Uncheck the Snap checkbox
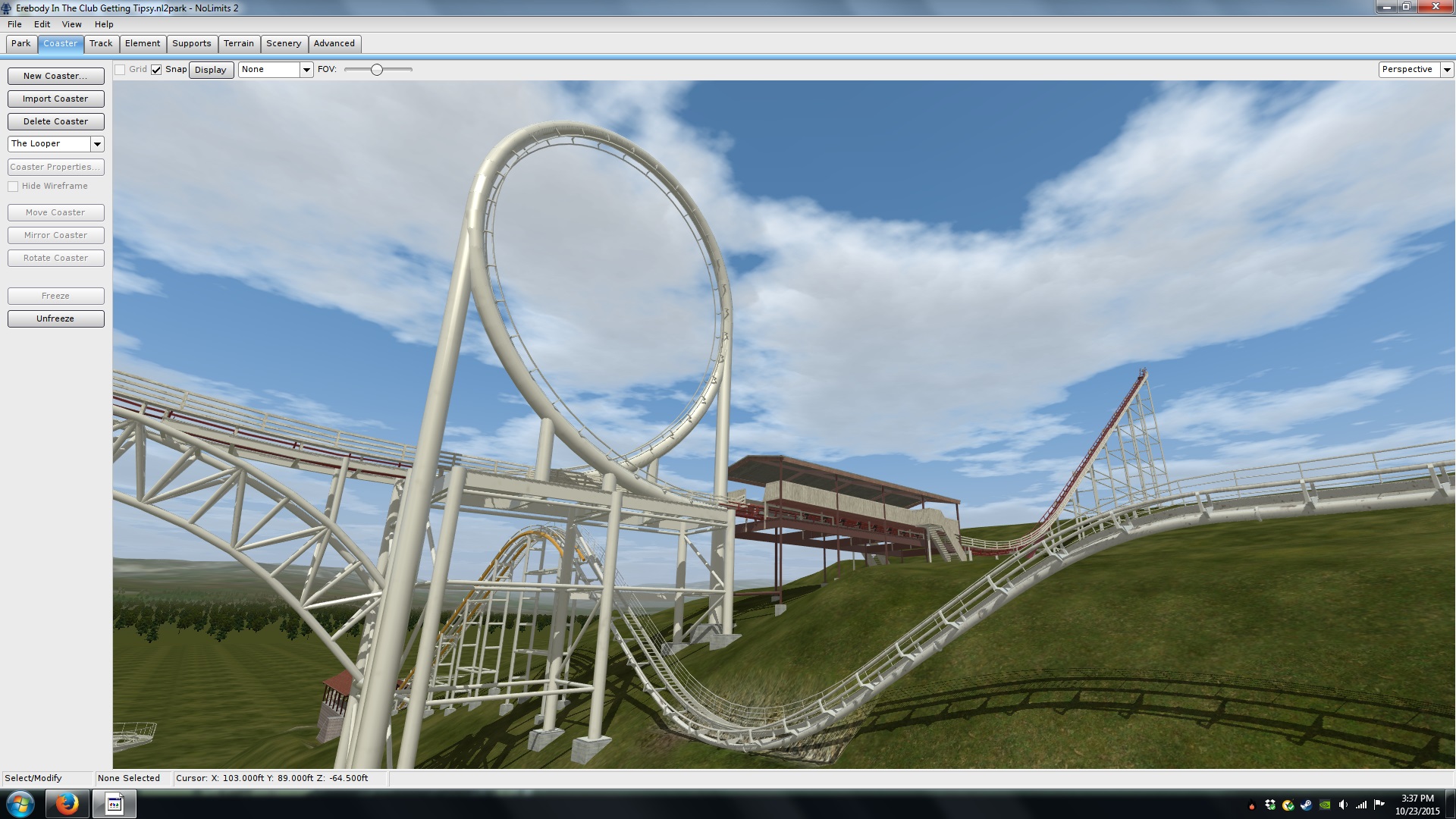This screenshot has height=819, width=1456. tap(156, 70)
